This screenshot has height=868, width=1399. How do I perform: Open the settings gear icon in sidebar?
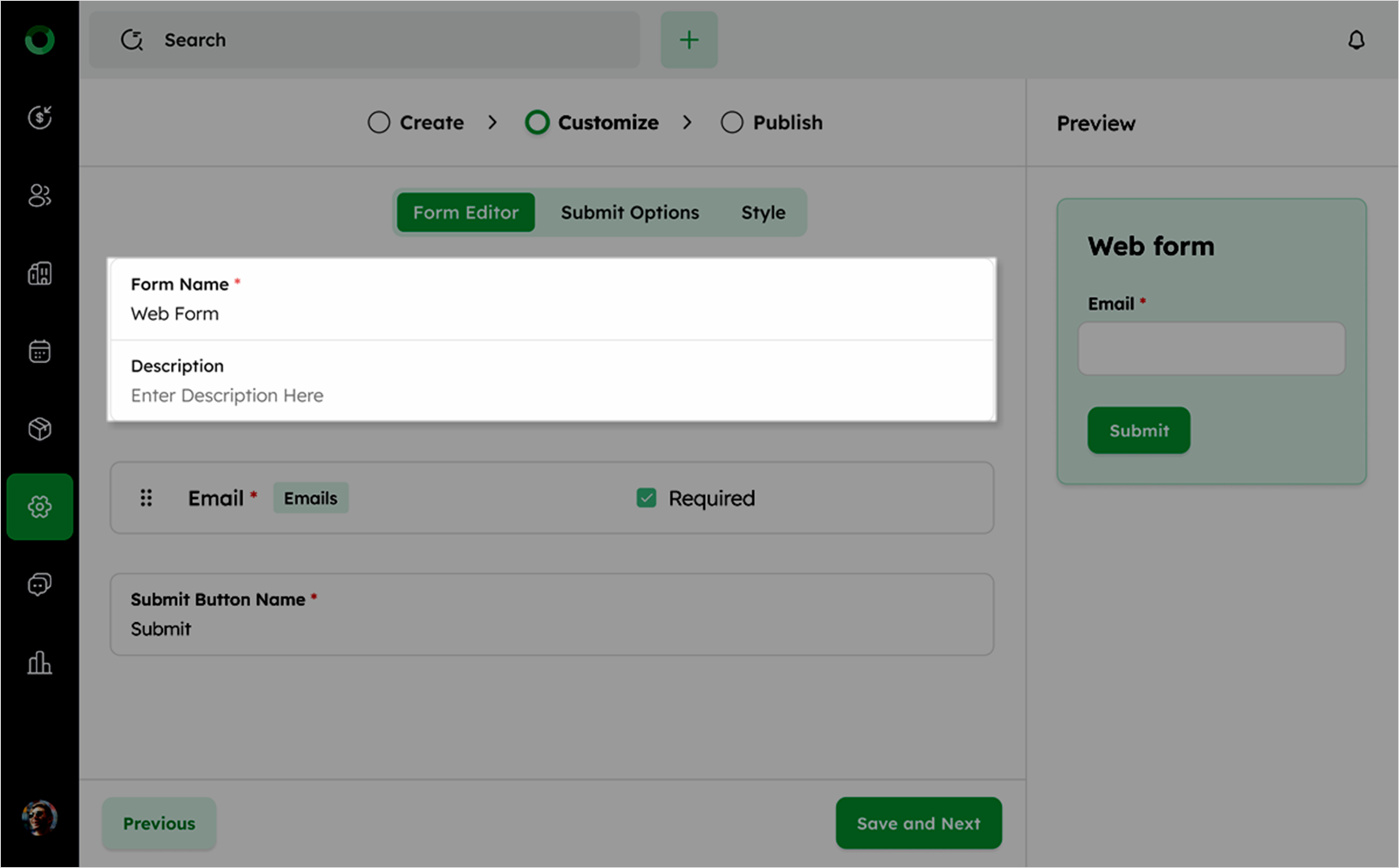(x=39, y=507)
